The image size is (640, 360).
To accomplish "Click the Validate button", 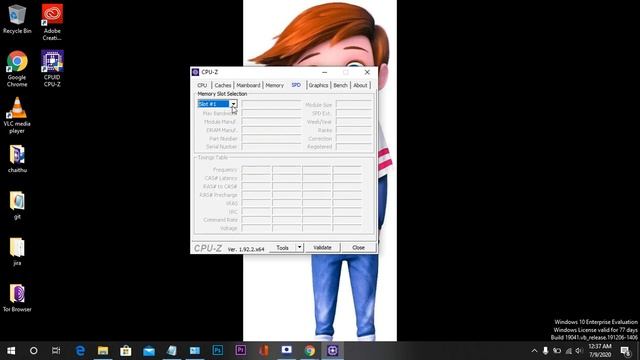I will pos(322,247).
